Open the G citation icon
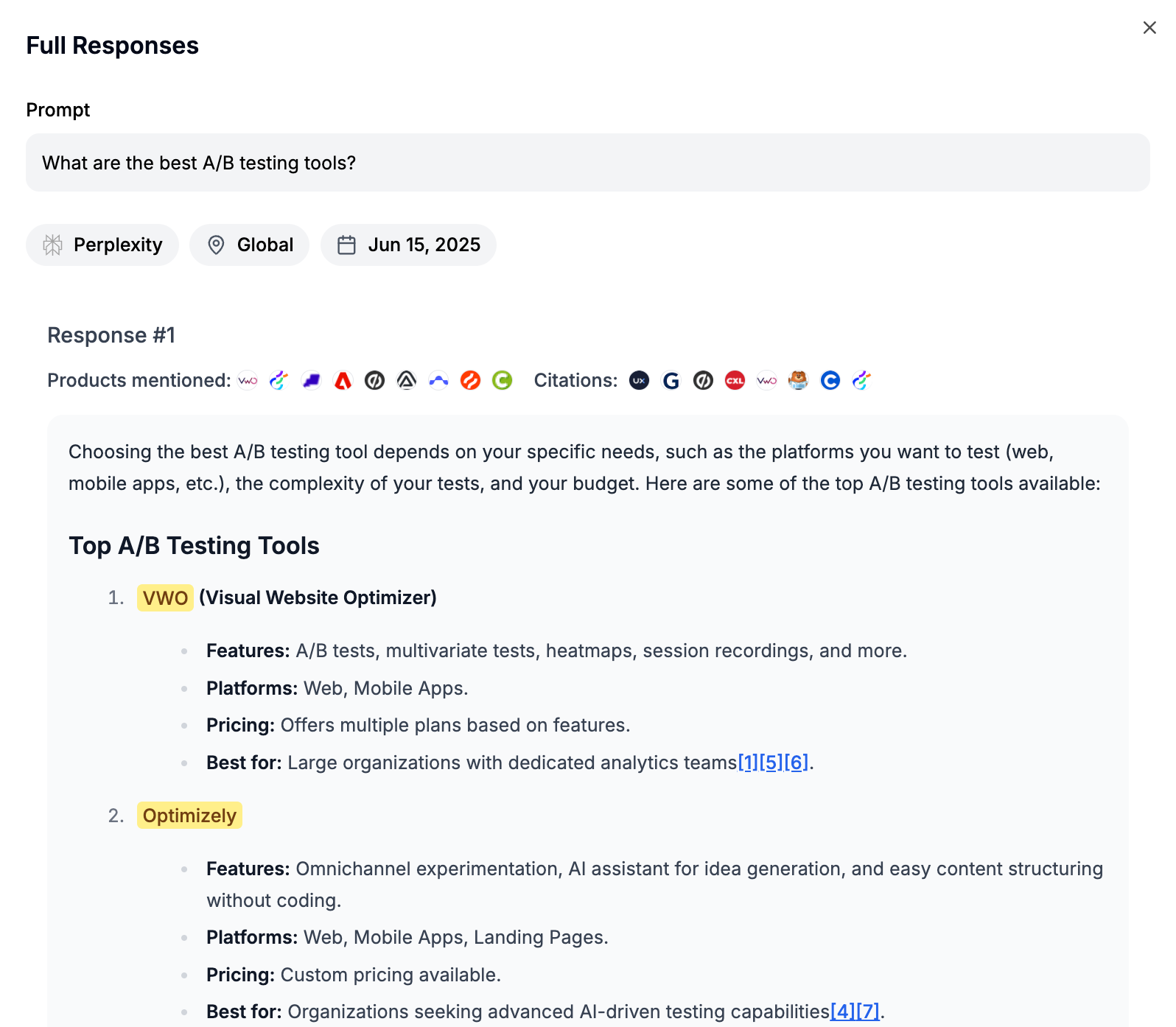Viewport: 1176px width, 1027px height. 671,380
